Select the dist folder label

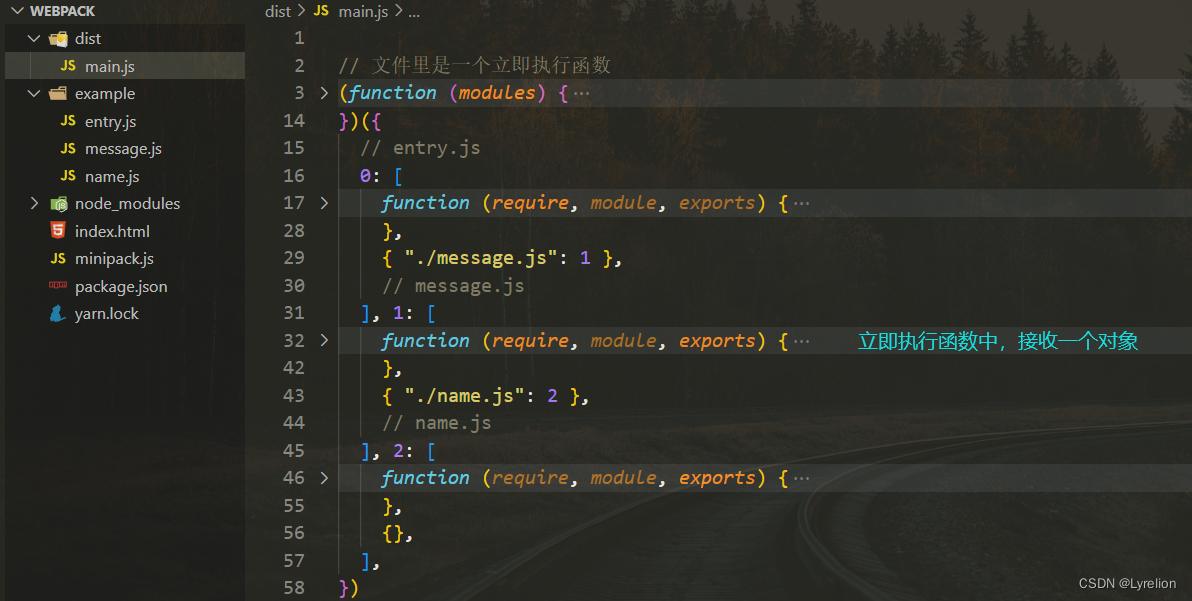(87, 38)
